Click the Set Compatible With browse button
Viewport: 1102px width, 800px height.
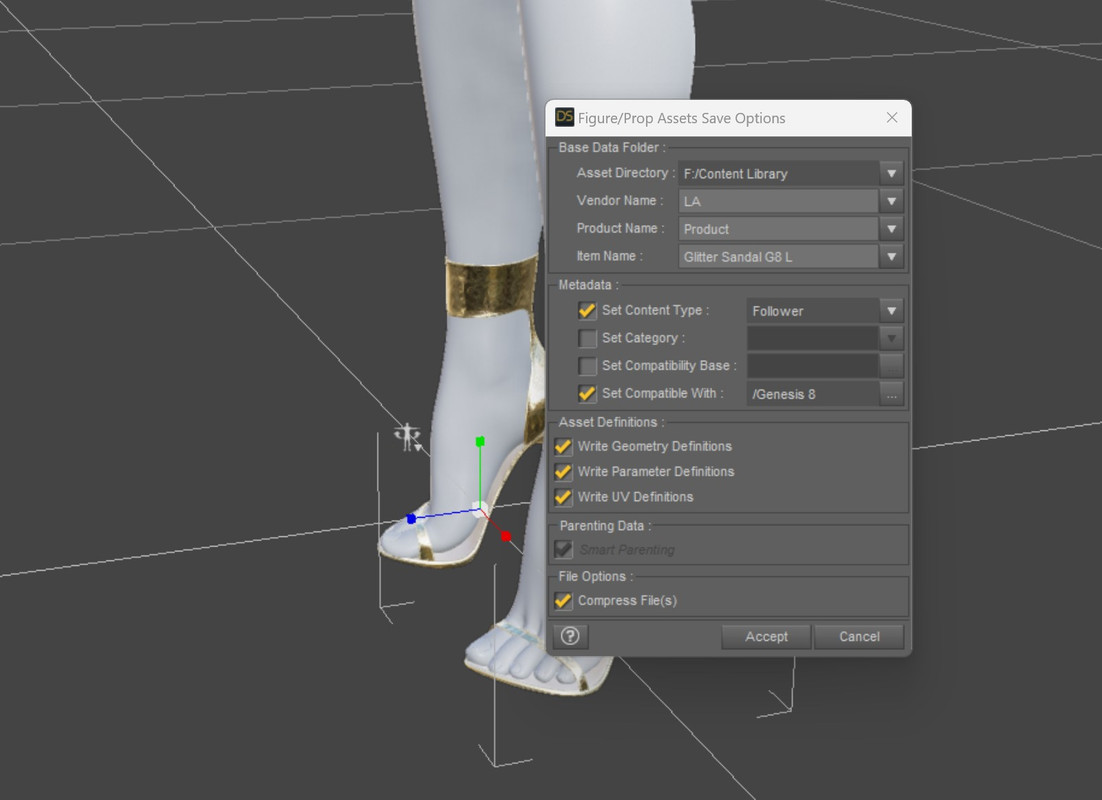coord(891,394)
